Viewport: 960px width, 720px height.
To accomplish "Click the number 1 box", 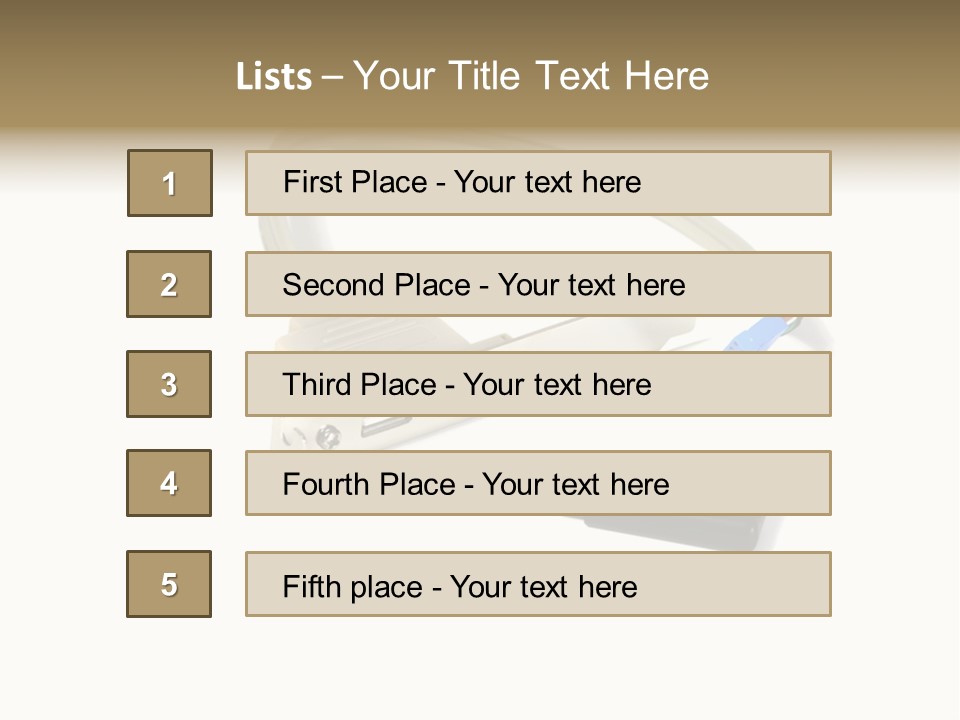I will click(170, 183).
